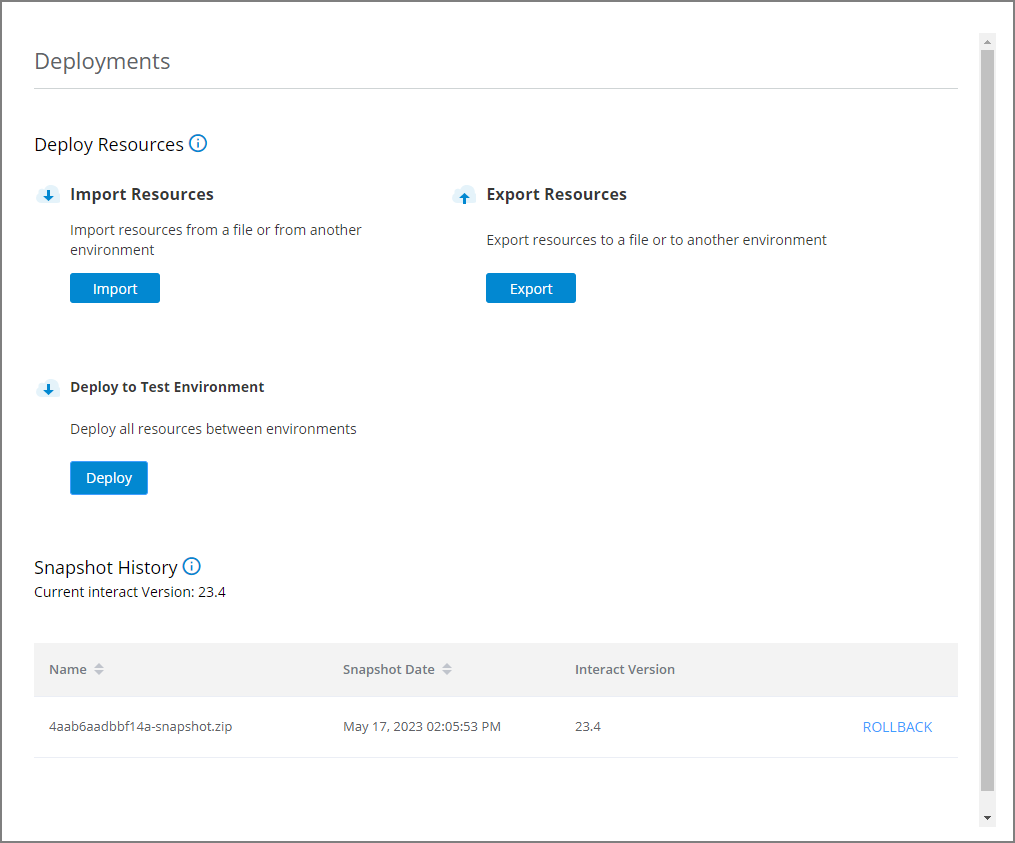Click ROLLBACK for the 4aab6aadbbf14a snapshot
Viewport: 1015px width, 843px height.
897,727
